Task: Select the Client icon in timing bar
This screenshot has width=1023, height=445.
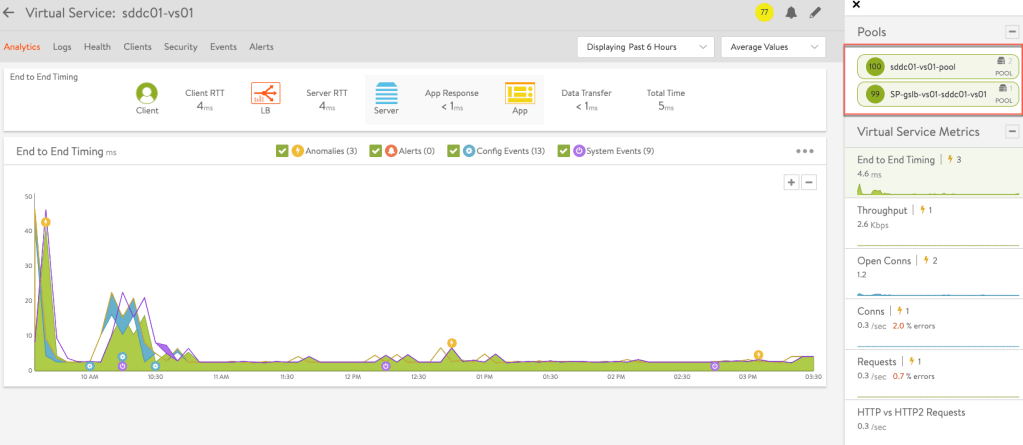Action: pyautogui.click(x=147, y=93)
